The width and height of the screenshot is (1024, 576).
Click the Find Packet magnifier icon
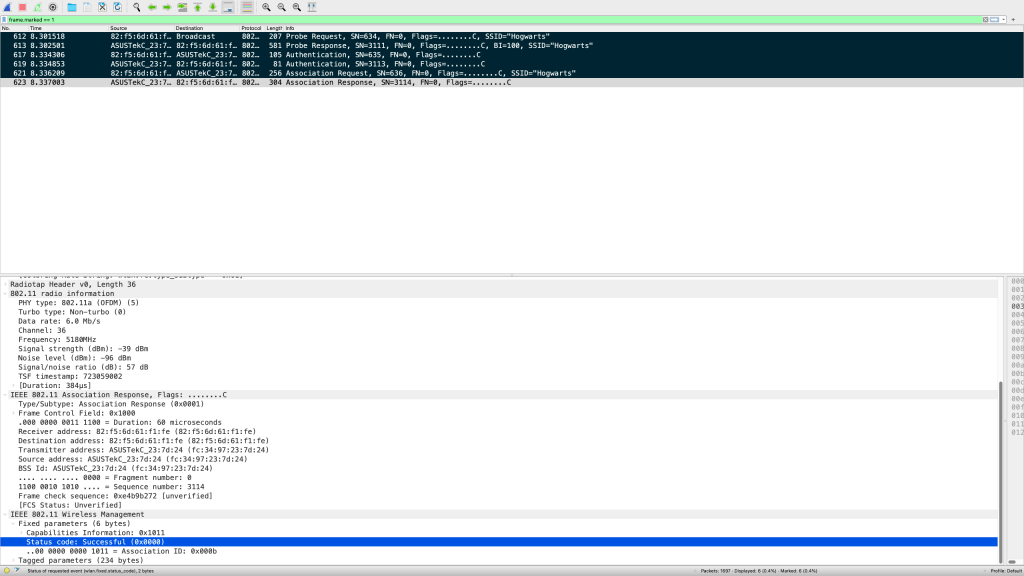136,7
